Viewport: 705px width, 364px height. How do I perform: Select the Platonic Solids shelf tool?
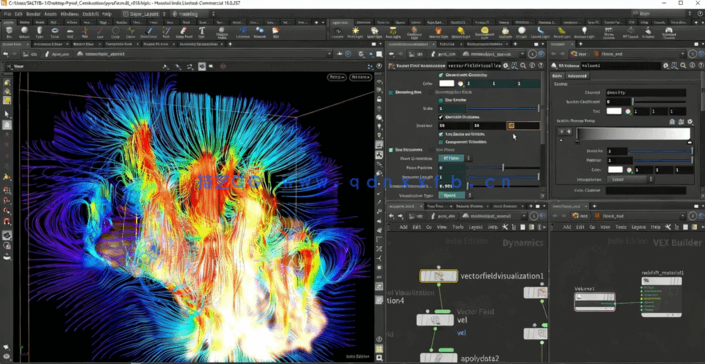(222, 32)
